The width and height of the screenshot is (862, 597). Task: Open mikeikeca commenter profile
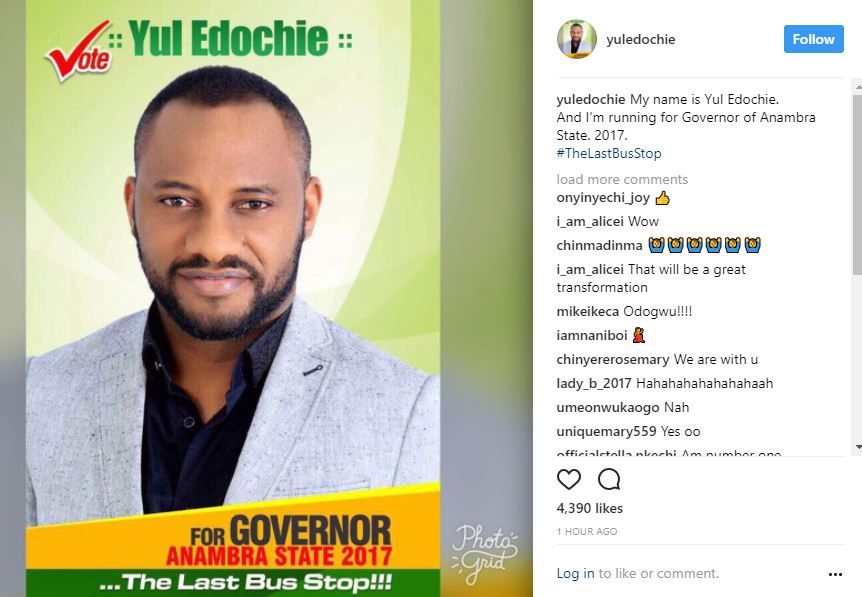(x=587, y=311)
